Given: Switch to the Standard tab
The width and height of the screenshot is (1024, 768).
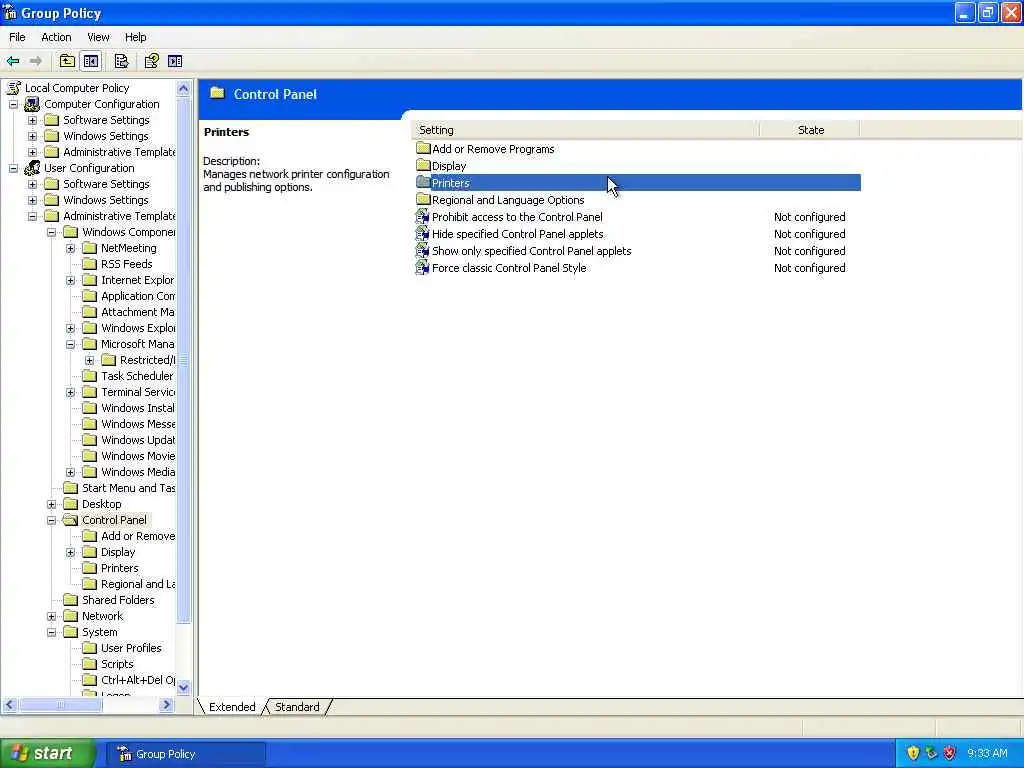Looking at the screenshot, I should point(297,707).
